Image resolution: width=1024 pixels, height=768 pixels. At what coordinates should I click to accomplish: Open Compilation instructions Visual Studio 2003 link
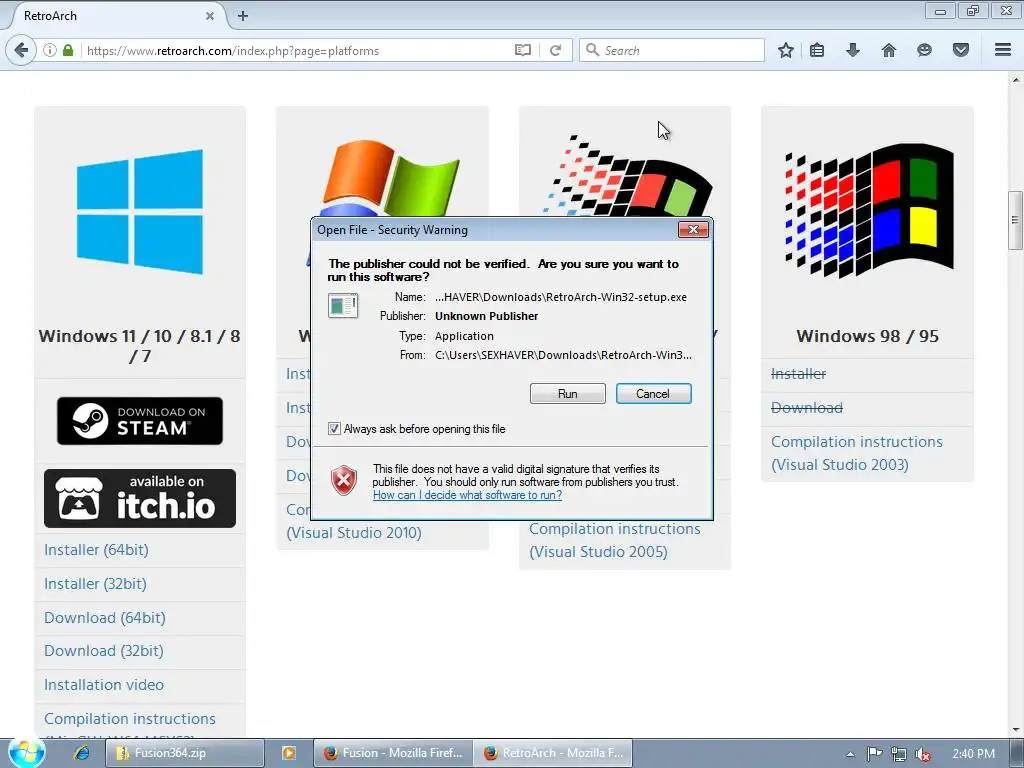pos(857,453)
